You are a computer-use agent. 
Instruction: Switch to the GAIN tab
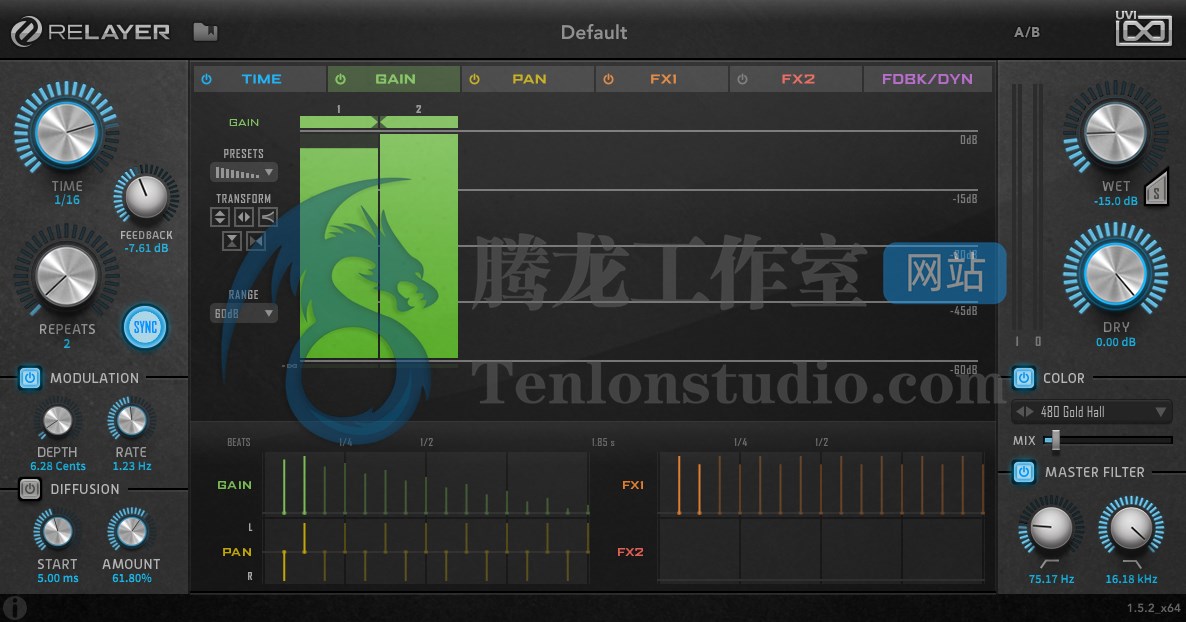[x=394, y=79]
